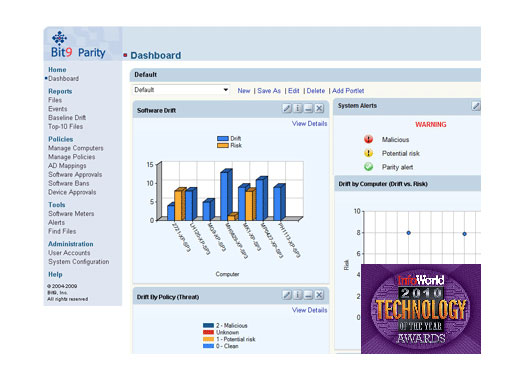Click the red Unknown legend swatch

pyautogui.click(x=208, y=332)
